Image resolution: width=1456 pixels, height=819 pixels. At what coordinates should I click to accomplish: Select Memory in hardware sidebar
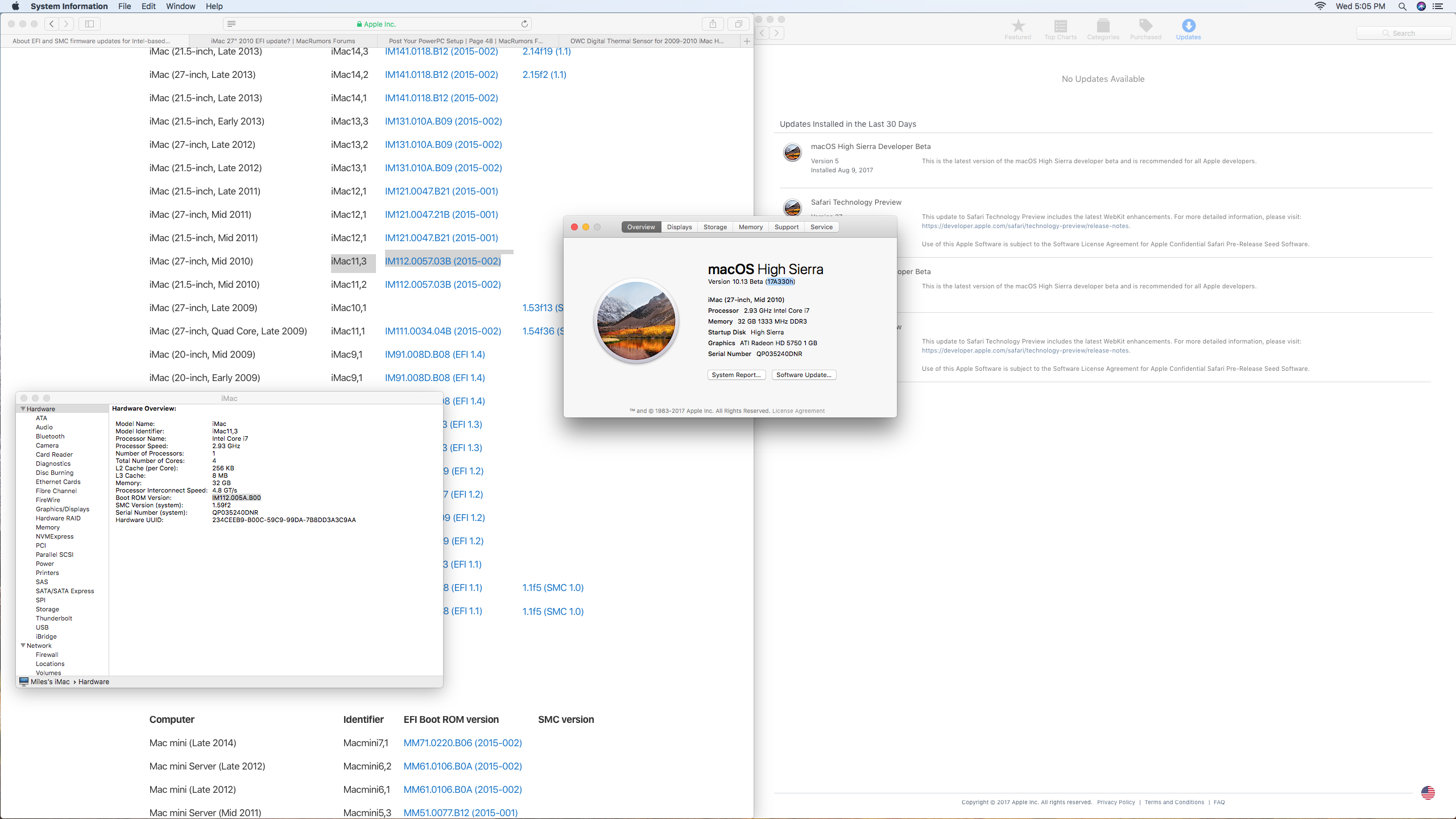[48, 527]
